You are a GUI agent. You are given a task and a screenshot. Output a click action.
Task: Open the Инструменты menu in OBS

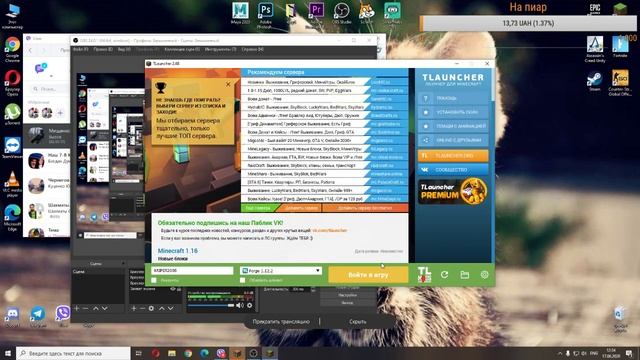[220, 49]
